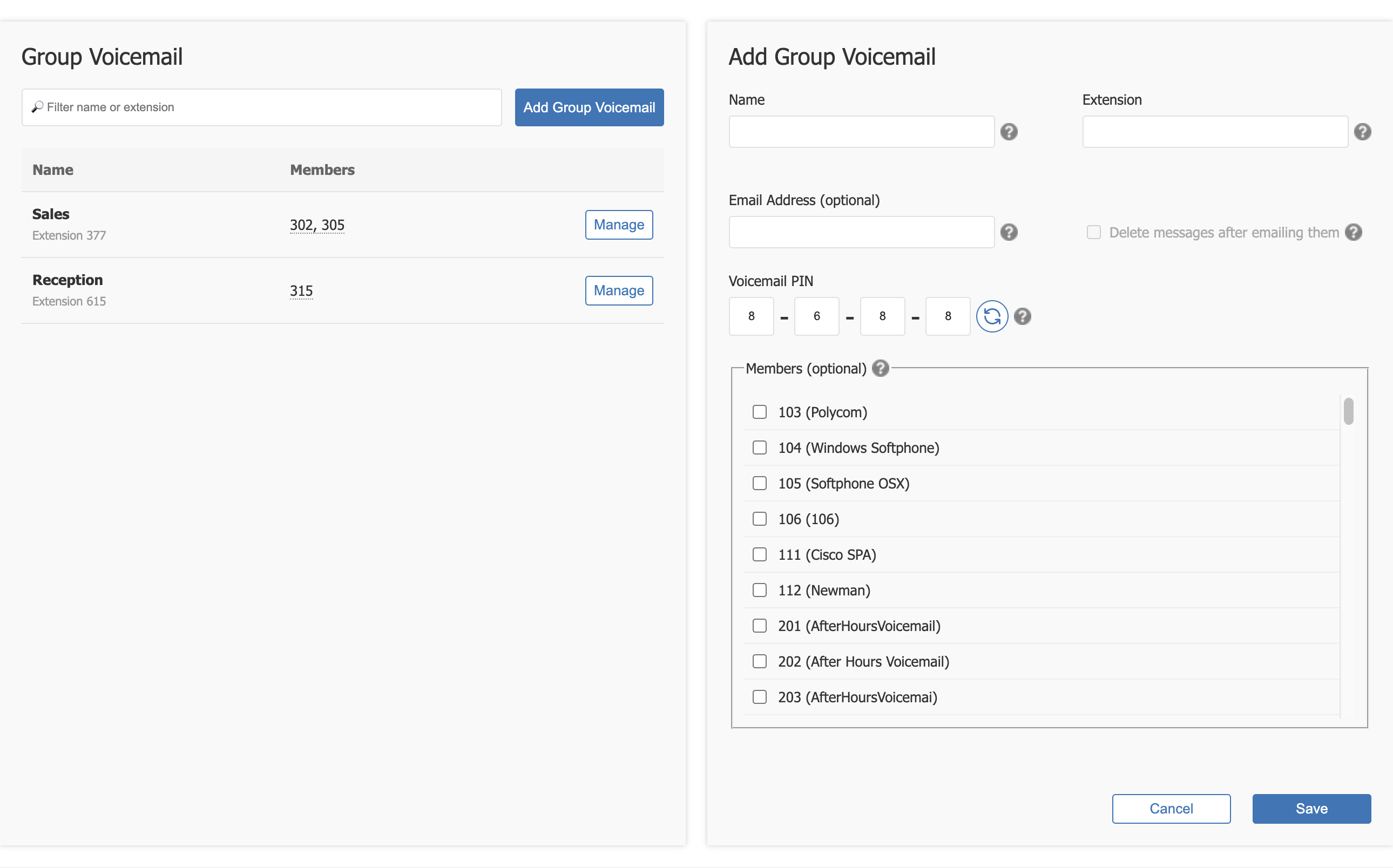Viewport: 1393px width, 868px height.
Task: Click into the Name input field
Action: tap(862, 132)
